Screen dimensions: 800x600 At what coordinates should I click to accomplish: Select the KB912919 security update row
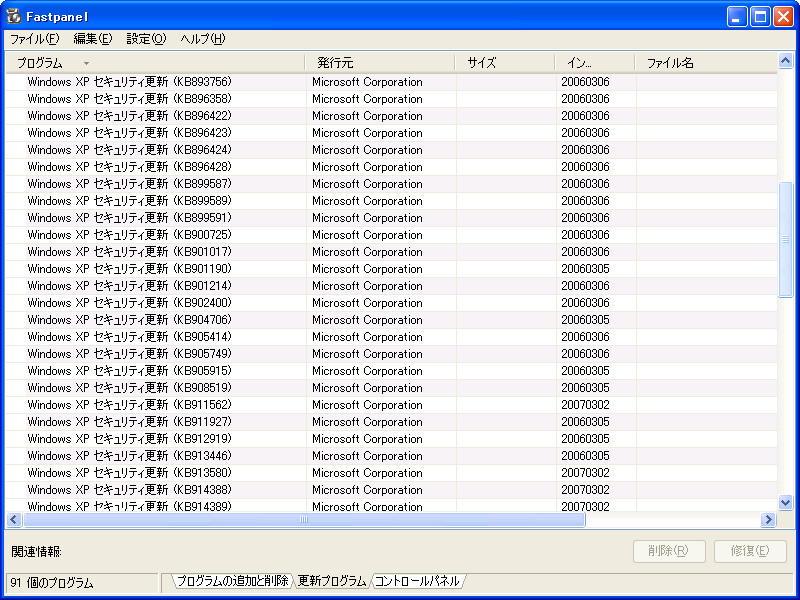point(391,439)
